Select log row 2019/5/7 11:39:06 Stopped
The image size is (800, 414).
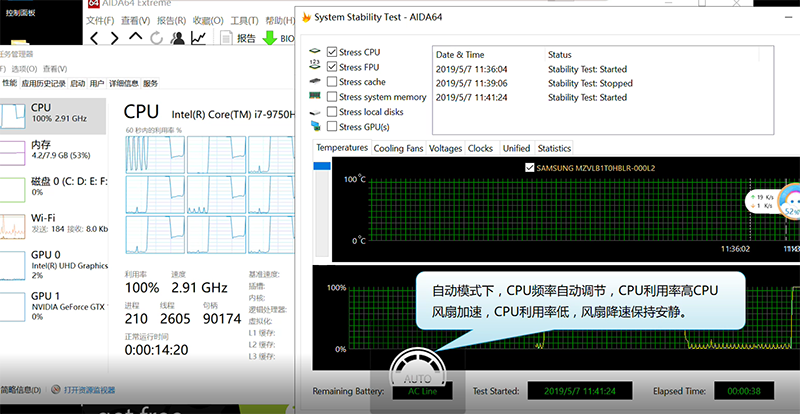point(603,83)
